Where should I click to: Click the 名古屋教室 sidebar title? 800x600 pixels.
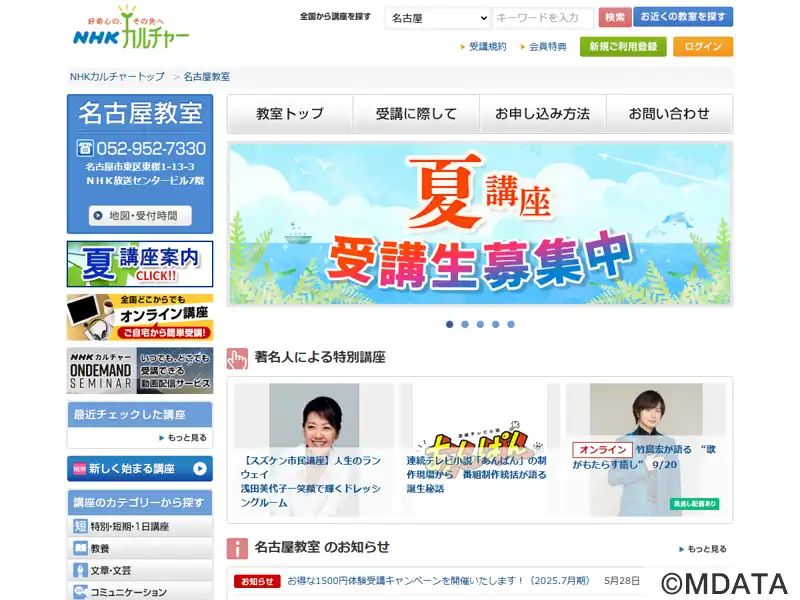[x=140, y=113]
